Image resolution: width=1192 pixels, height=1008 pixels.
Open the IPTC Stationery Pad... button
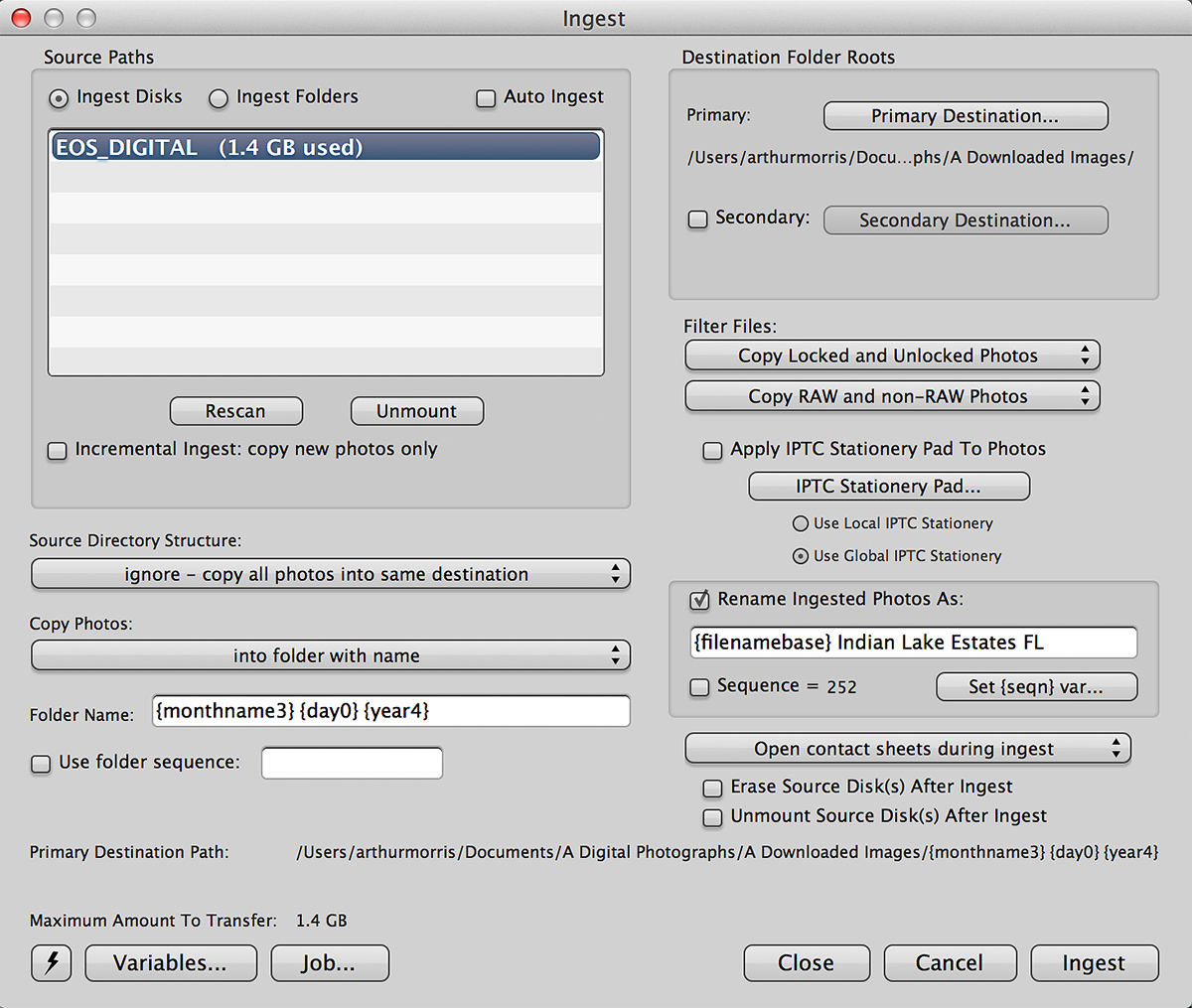click(x=889, y=487)
